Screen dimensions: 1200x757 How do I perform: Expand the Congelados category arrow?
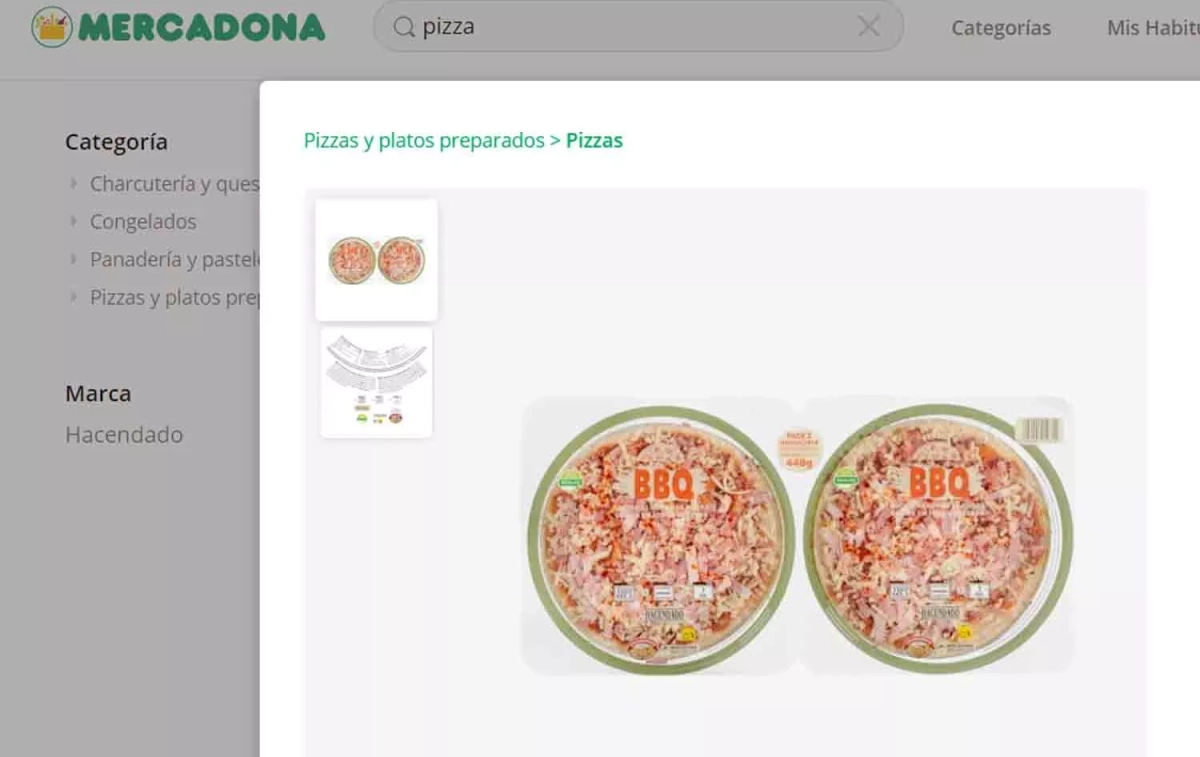73,221
